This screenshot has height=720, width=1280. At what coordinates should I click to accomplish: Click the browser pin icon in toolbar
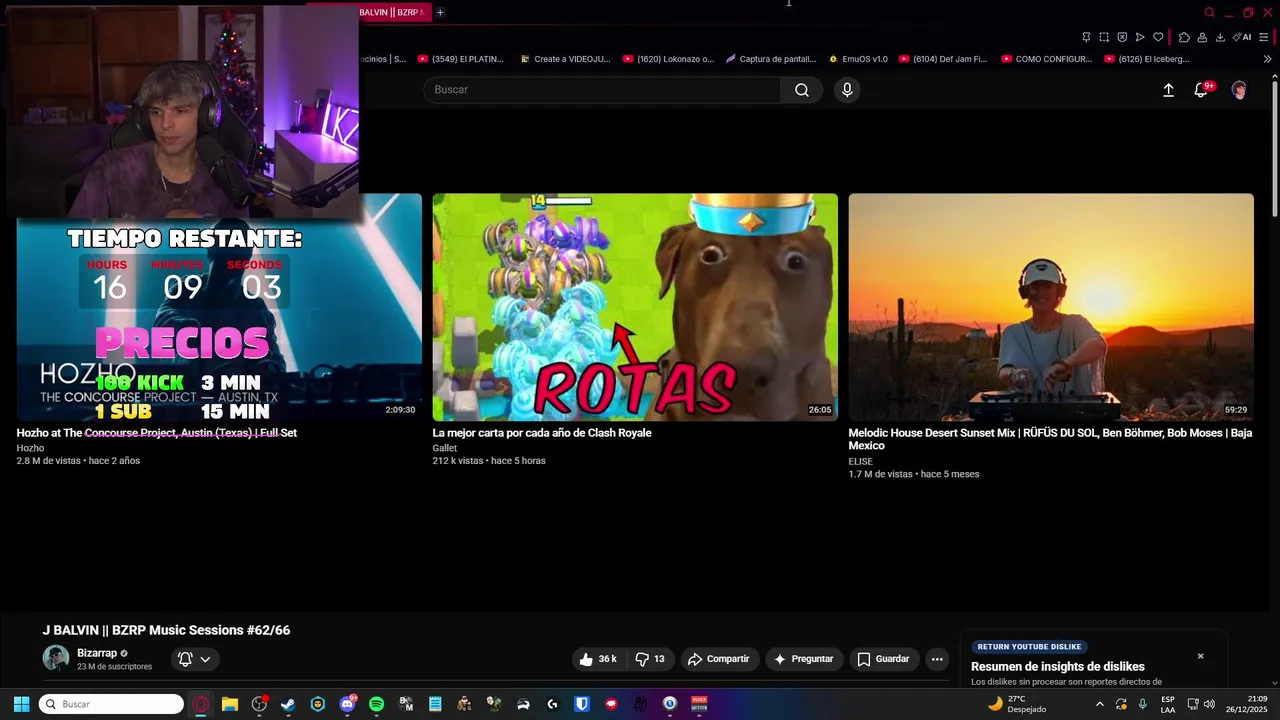coord(1086,37)
